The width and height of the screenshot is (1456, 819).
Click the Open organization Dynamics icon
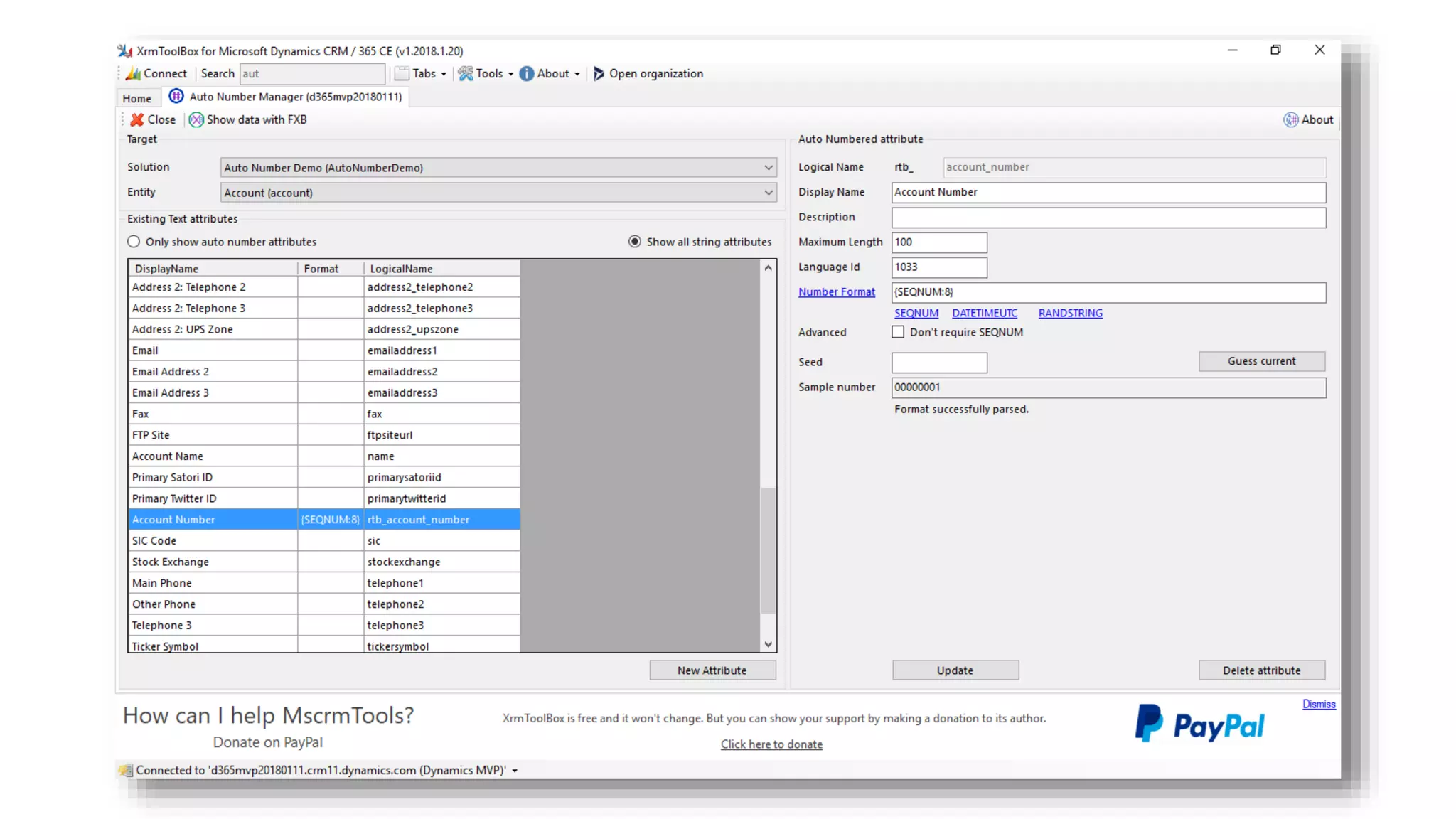tap(599, 73)
